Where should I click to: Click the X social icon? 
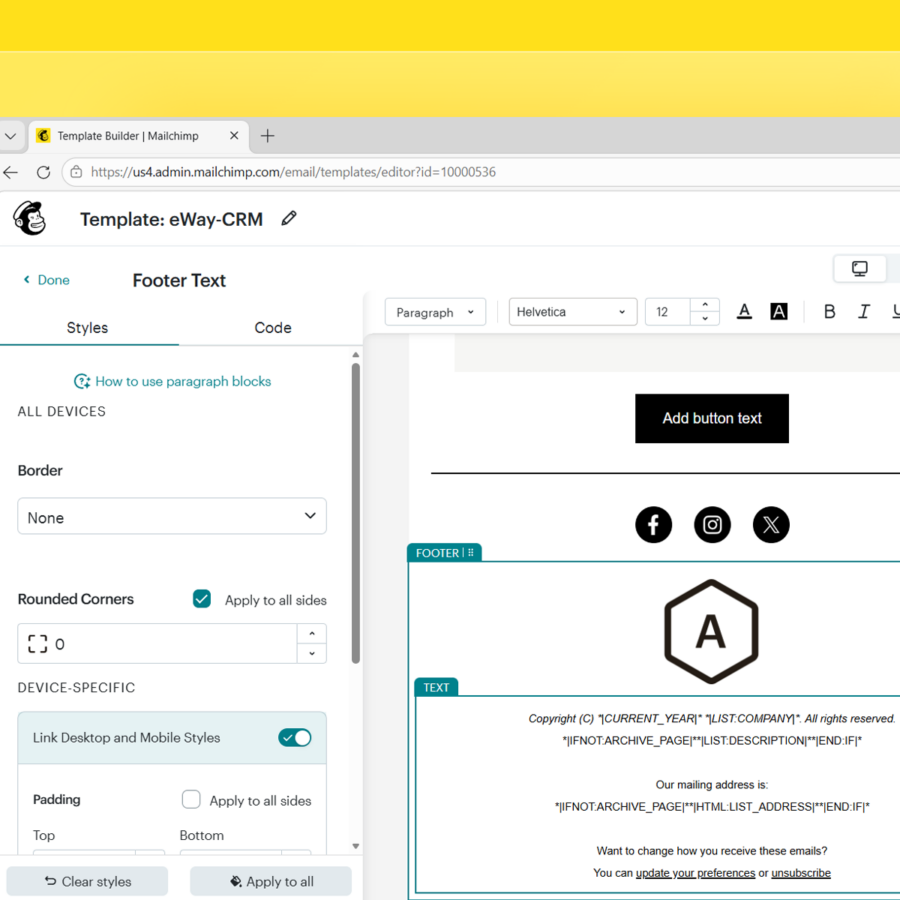click(771, 524)
